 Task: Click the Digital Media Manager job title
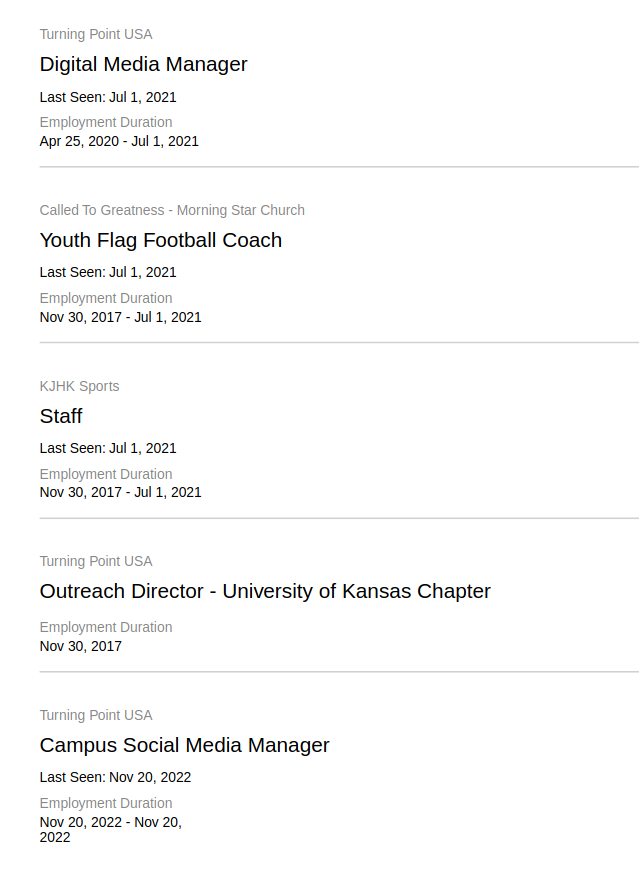point(143,64)
